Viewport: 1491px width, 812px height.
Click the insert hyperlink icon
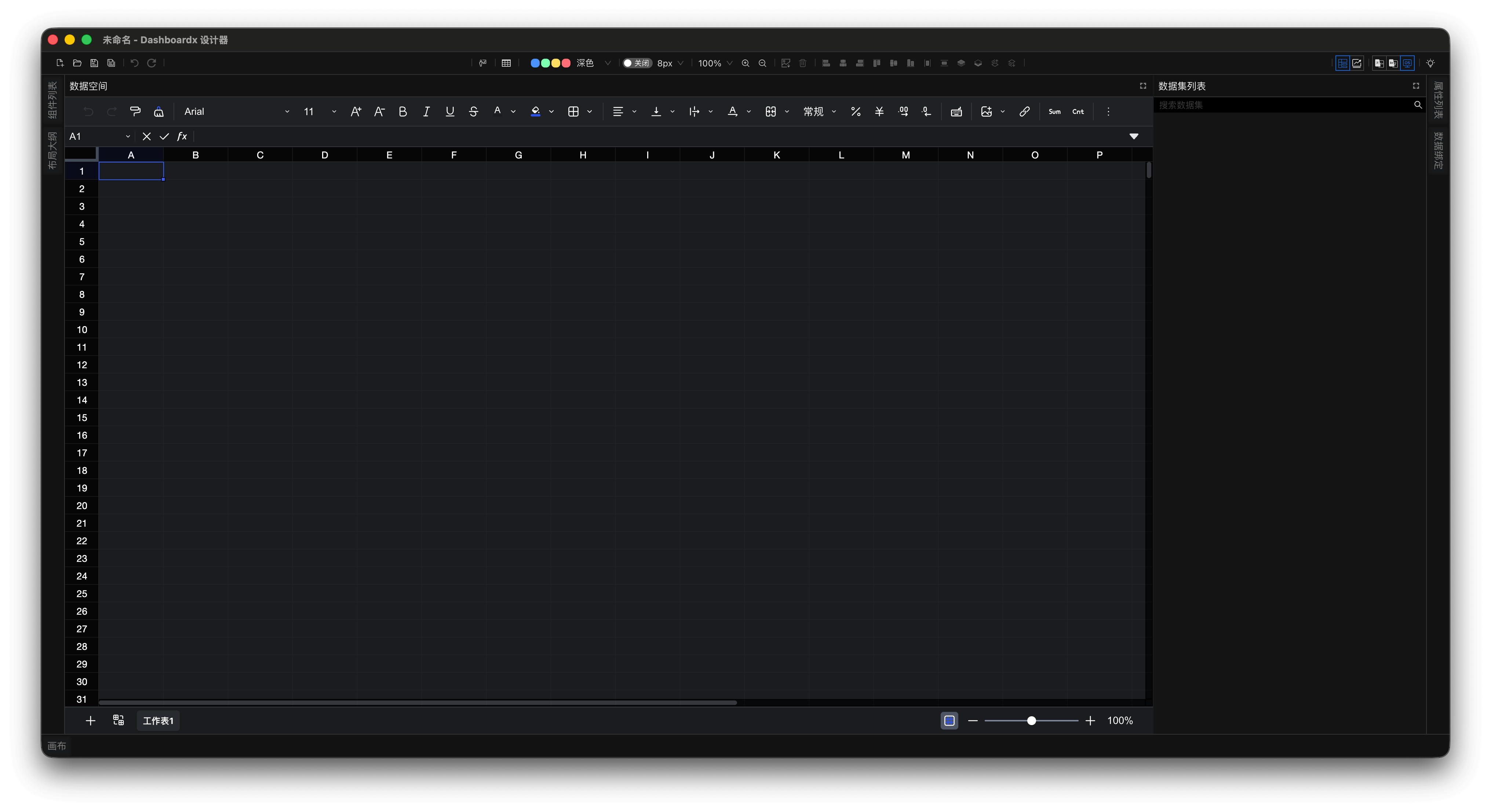coord(1024,112)
